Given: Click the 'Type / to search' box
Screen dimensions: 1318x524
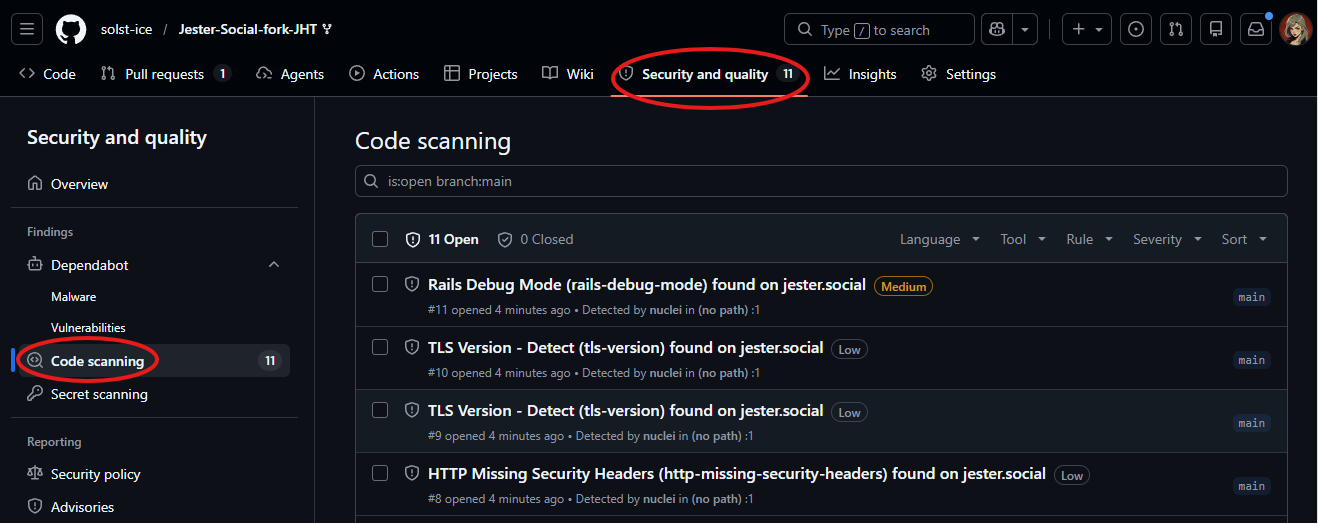Looking at the screenshot, I should pyautogui.click(x=879, y=30).
